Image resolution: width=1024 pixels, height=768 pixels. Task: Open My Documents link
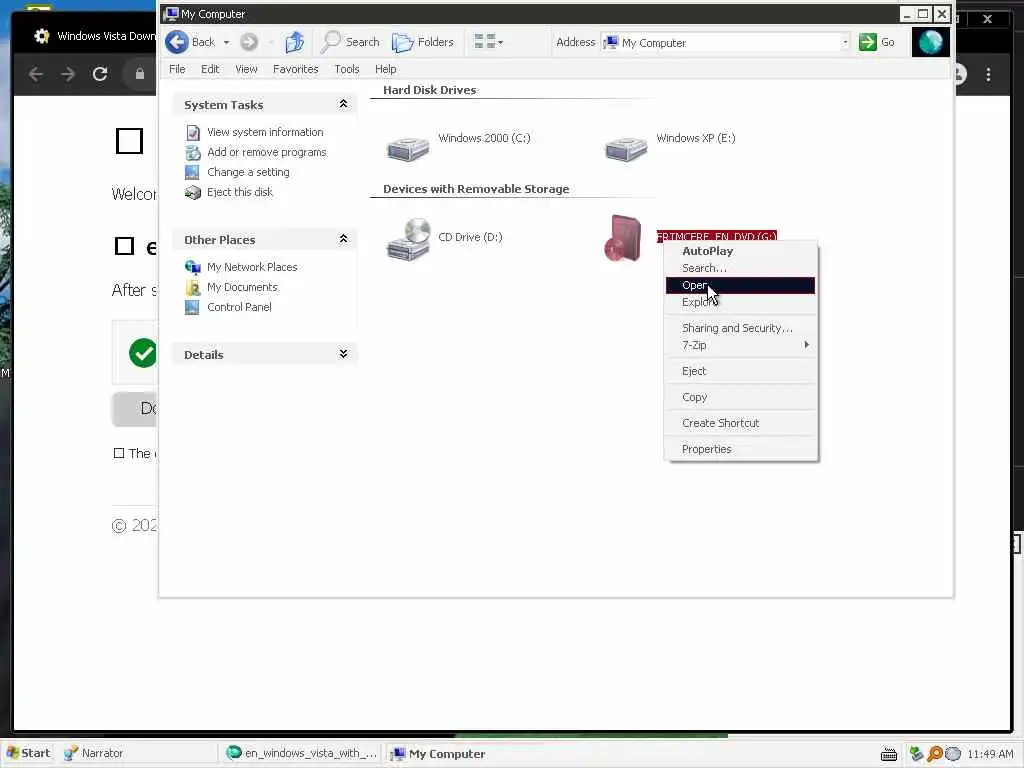tap(242, 287)
